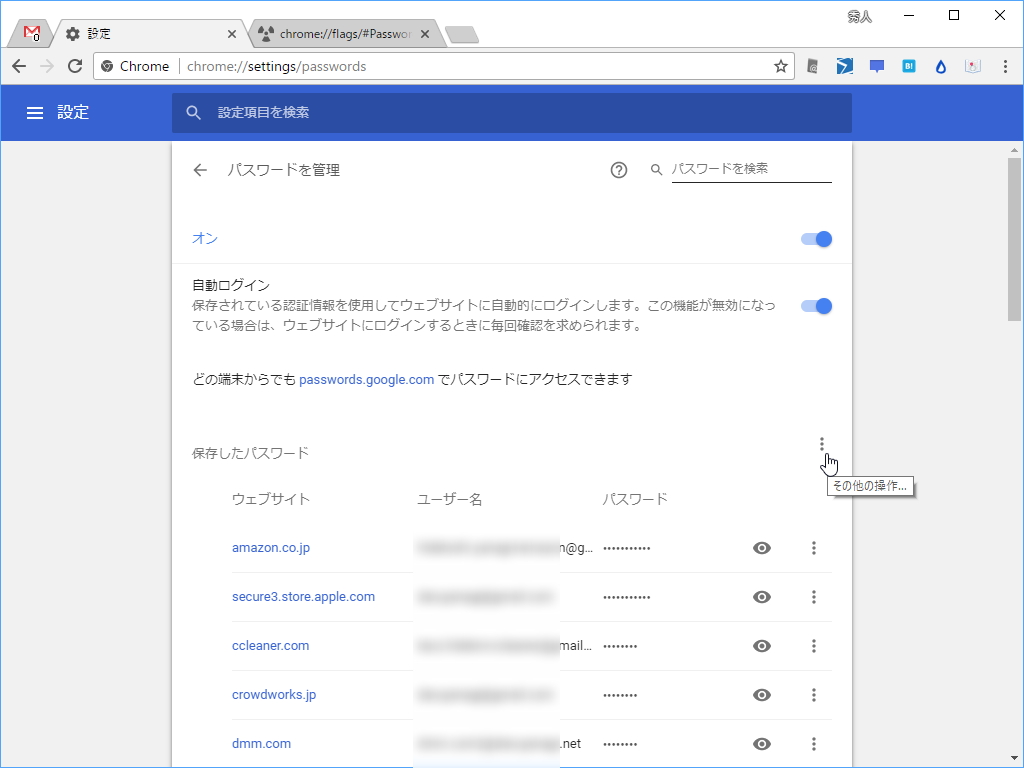Open dmm.com site link
Viewport: 1024px width, 768px height.
click(x=261, y=744)
